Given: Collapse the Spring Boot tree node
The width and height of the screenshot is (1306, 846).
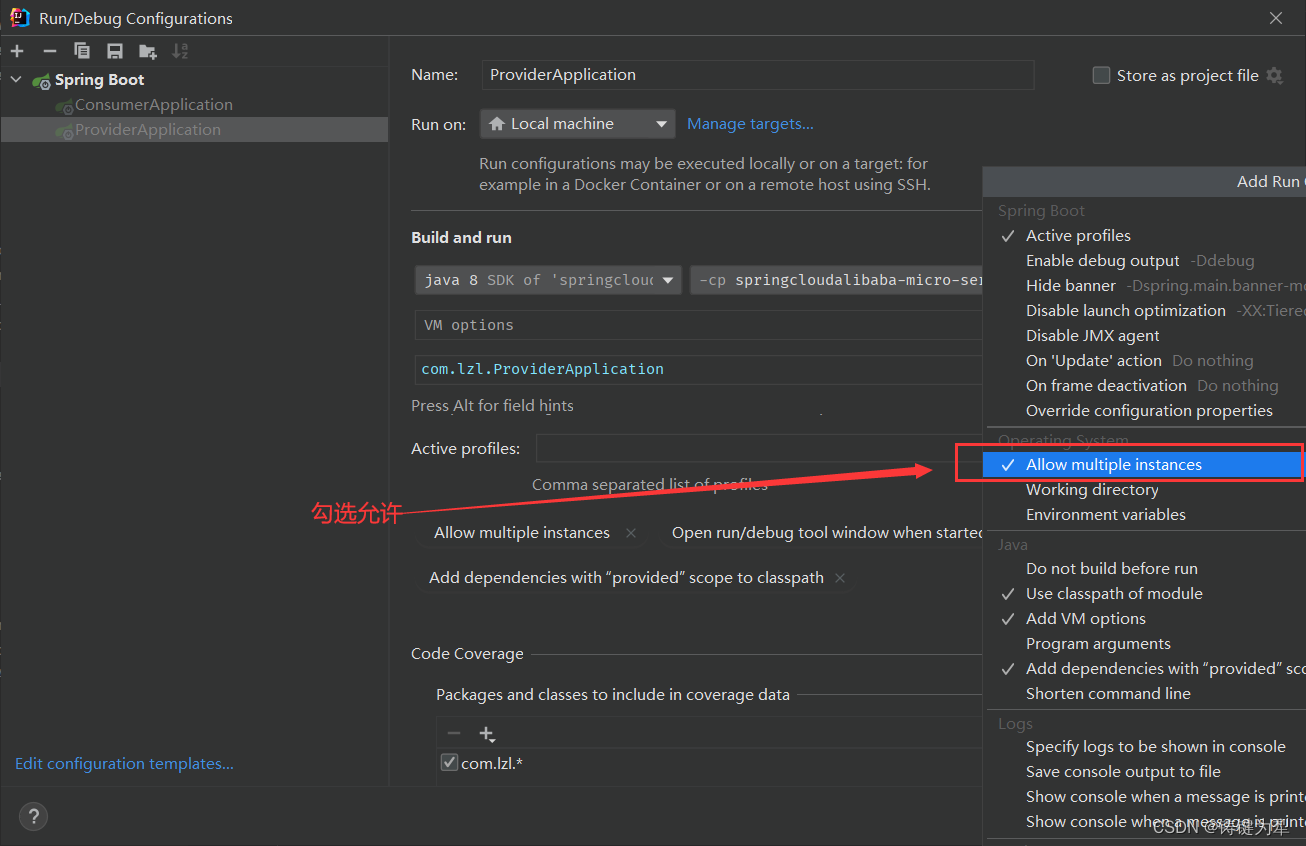Looking at the screenshot, I should (x=16, y=80).
